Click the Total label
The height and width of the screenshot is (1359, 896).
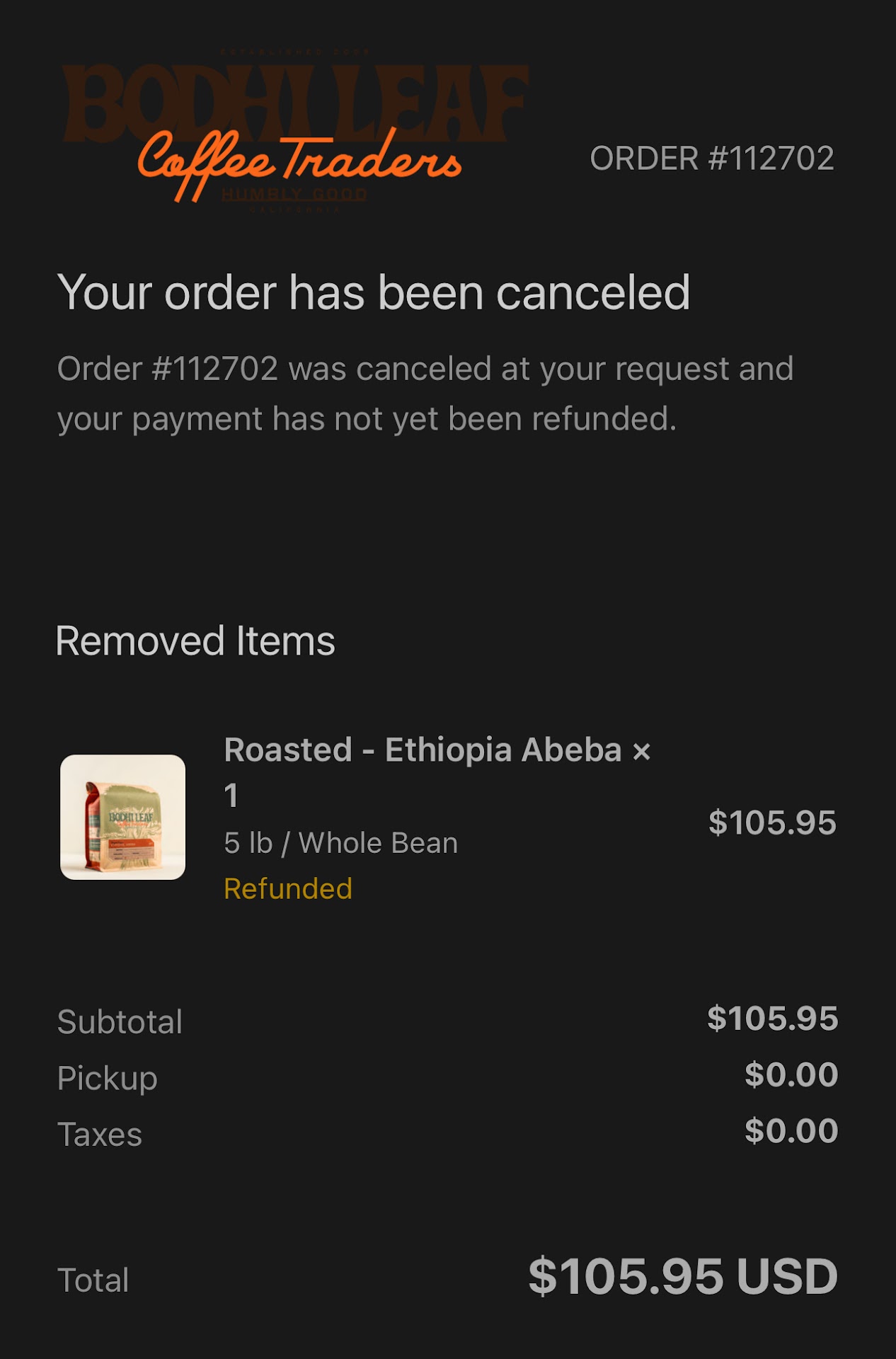coord(93,1280)
